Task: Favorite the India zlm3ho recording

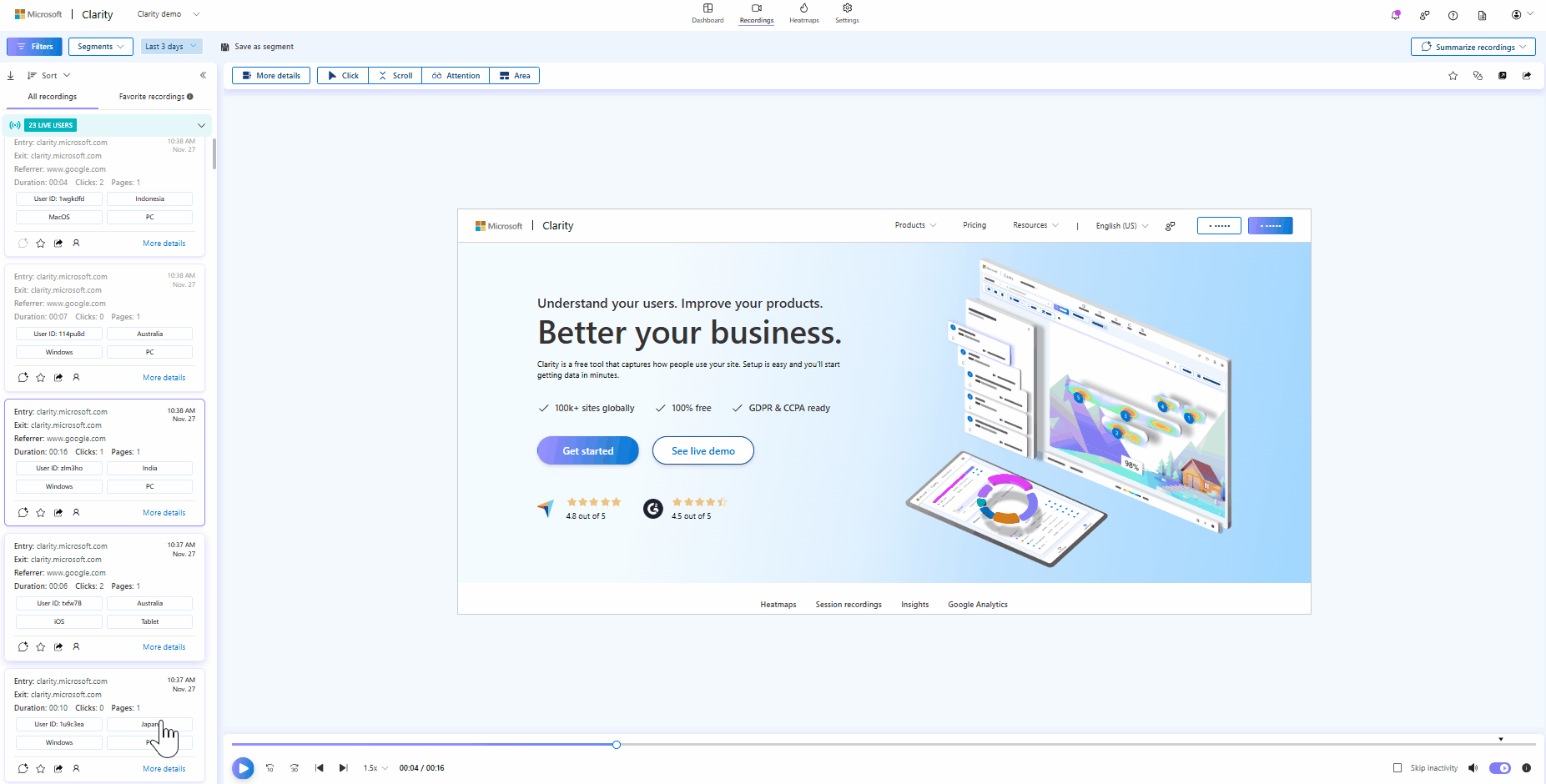Action: point(40,513)
